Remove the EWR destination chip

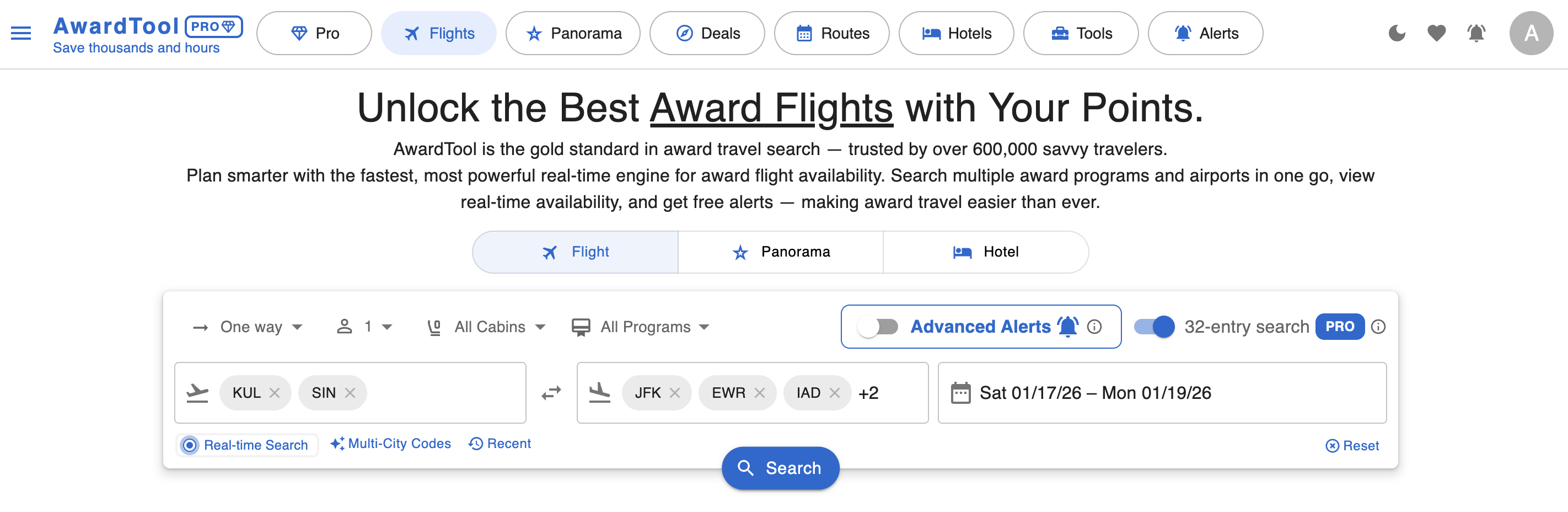(760, 393)
